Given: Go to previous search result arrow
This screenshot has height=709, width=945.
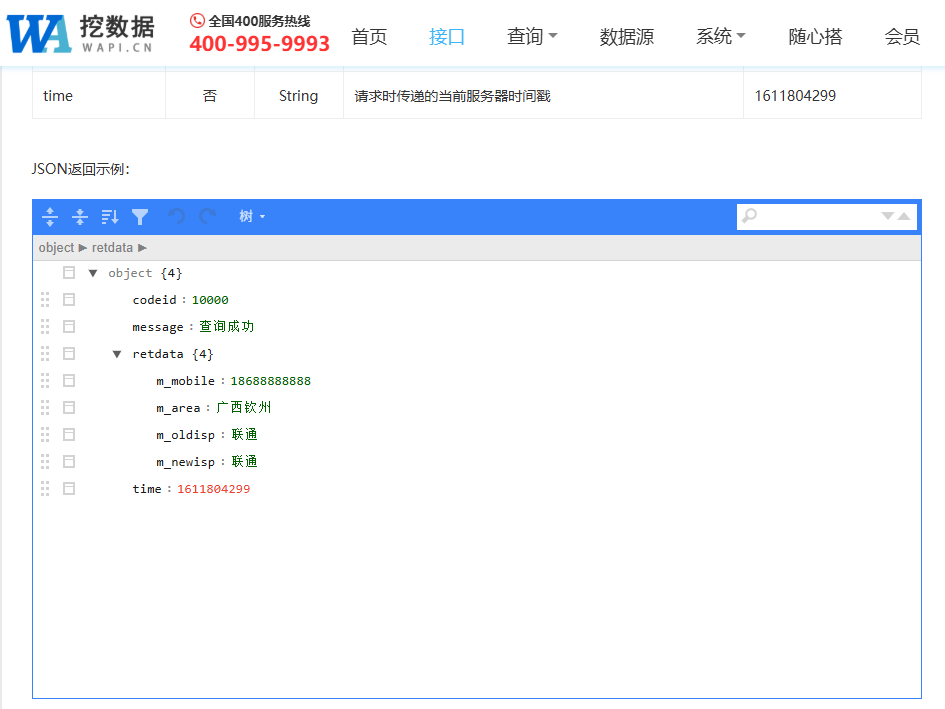Looking at the screenshot, I should 904,216.
